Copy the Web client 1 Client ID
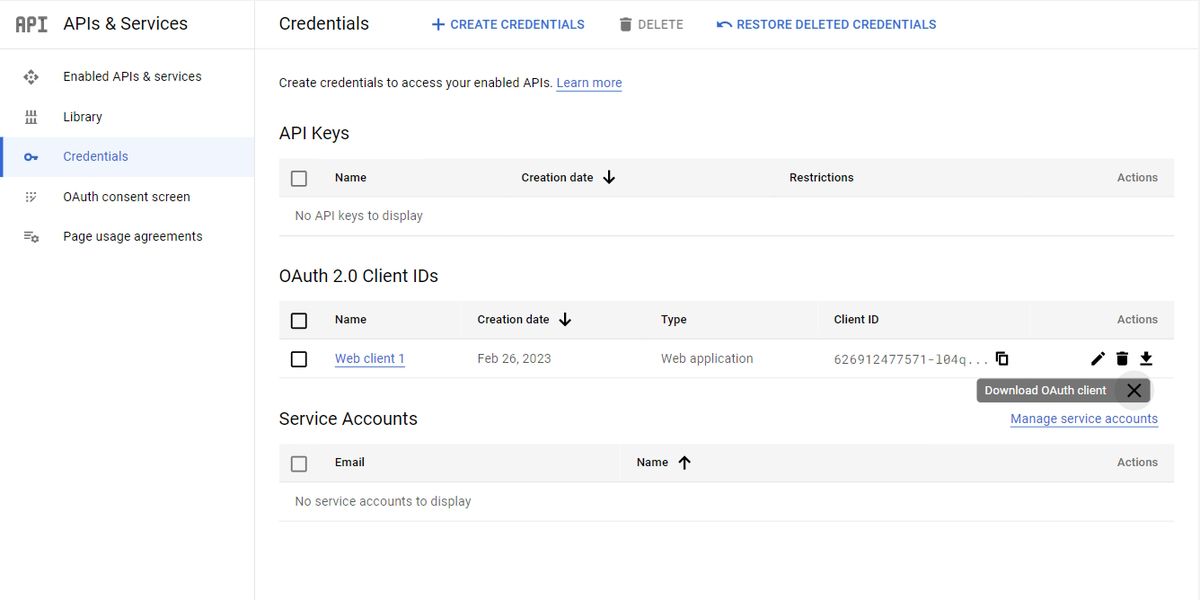 point(1002,359)
